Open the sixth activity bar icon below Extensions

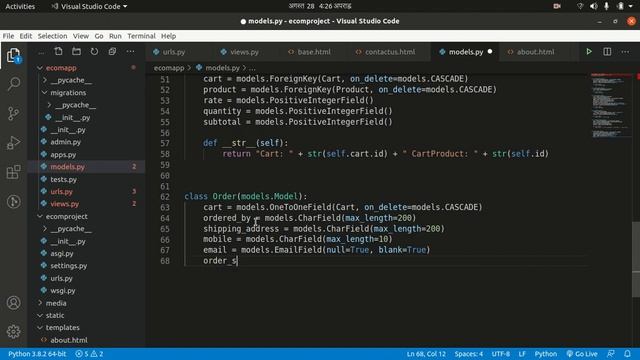pyautogui.click(x=13, y=202)
